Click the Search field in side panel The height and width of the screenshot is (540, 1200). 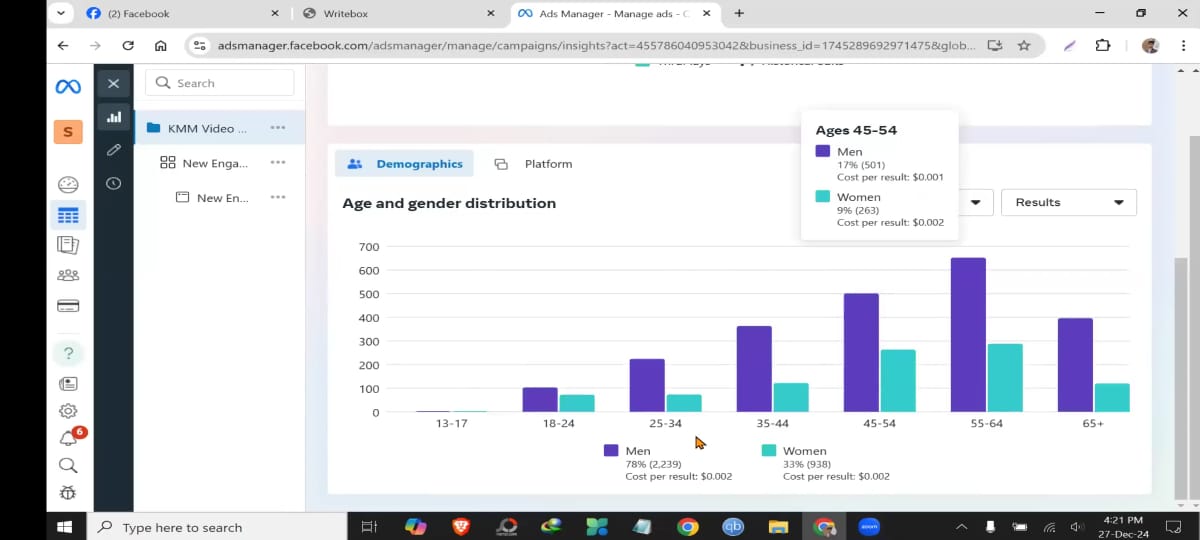tap(220, 83)
